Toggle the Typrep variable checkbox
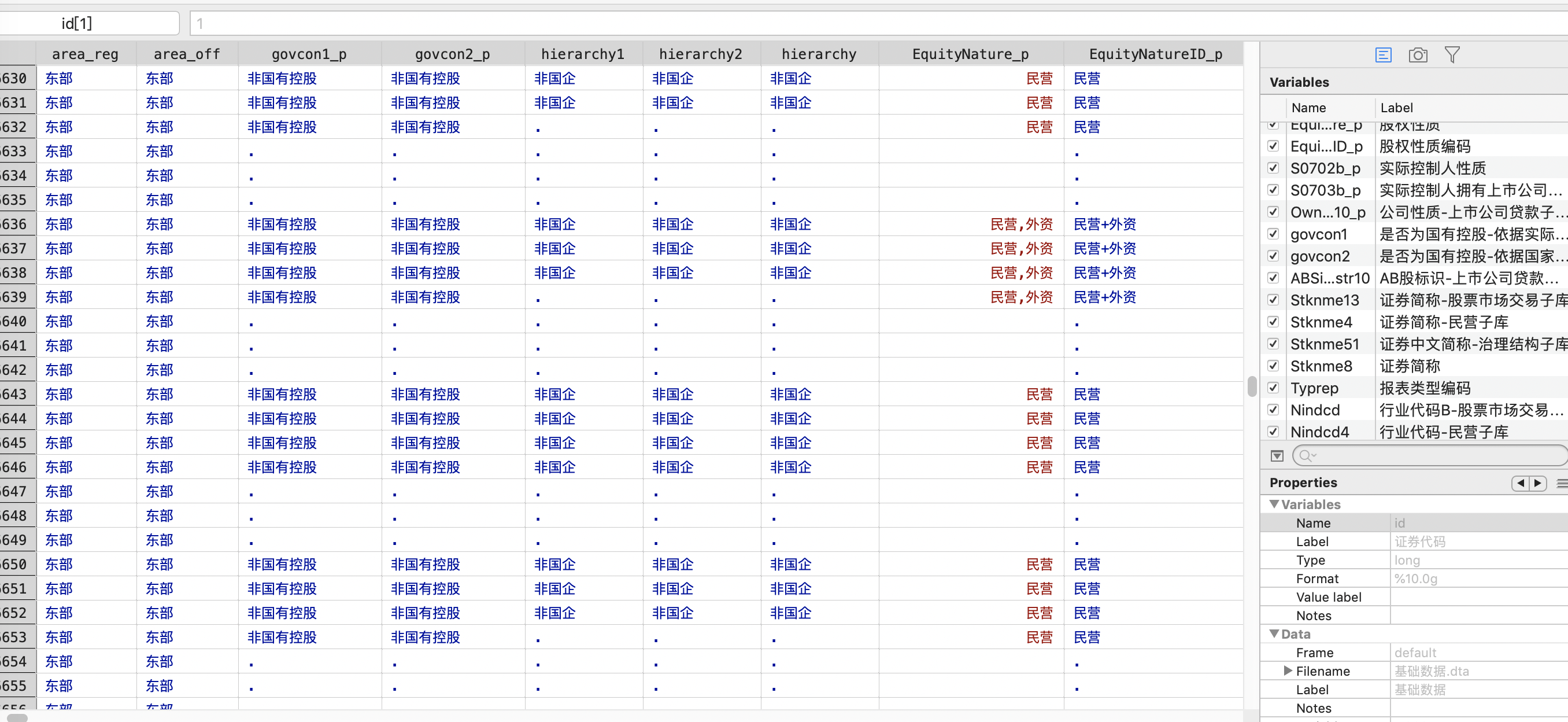 pyautogui.click(x=1273, y=388)
